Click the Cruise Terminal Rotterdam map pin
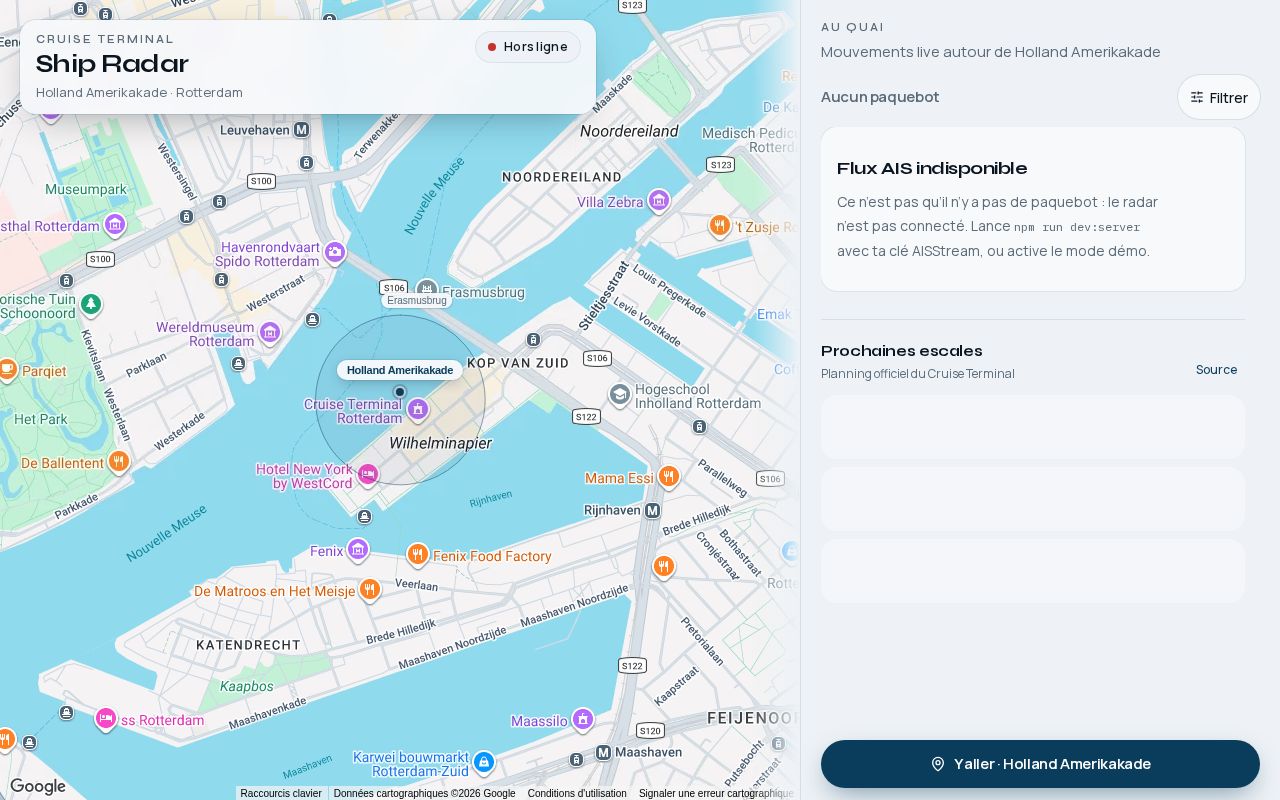This screenshot has width=1280, height=800. tap(418, 408)
